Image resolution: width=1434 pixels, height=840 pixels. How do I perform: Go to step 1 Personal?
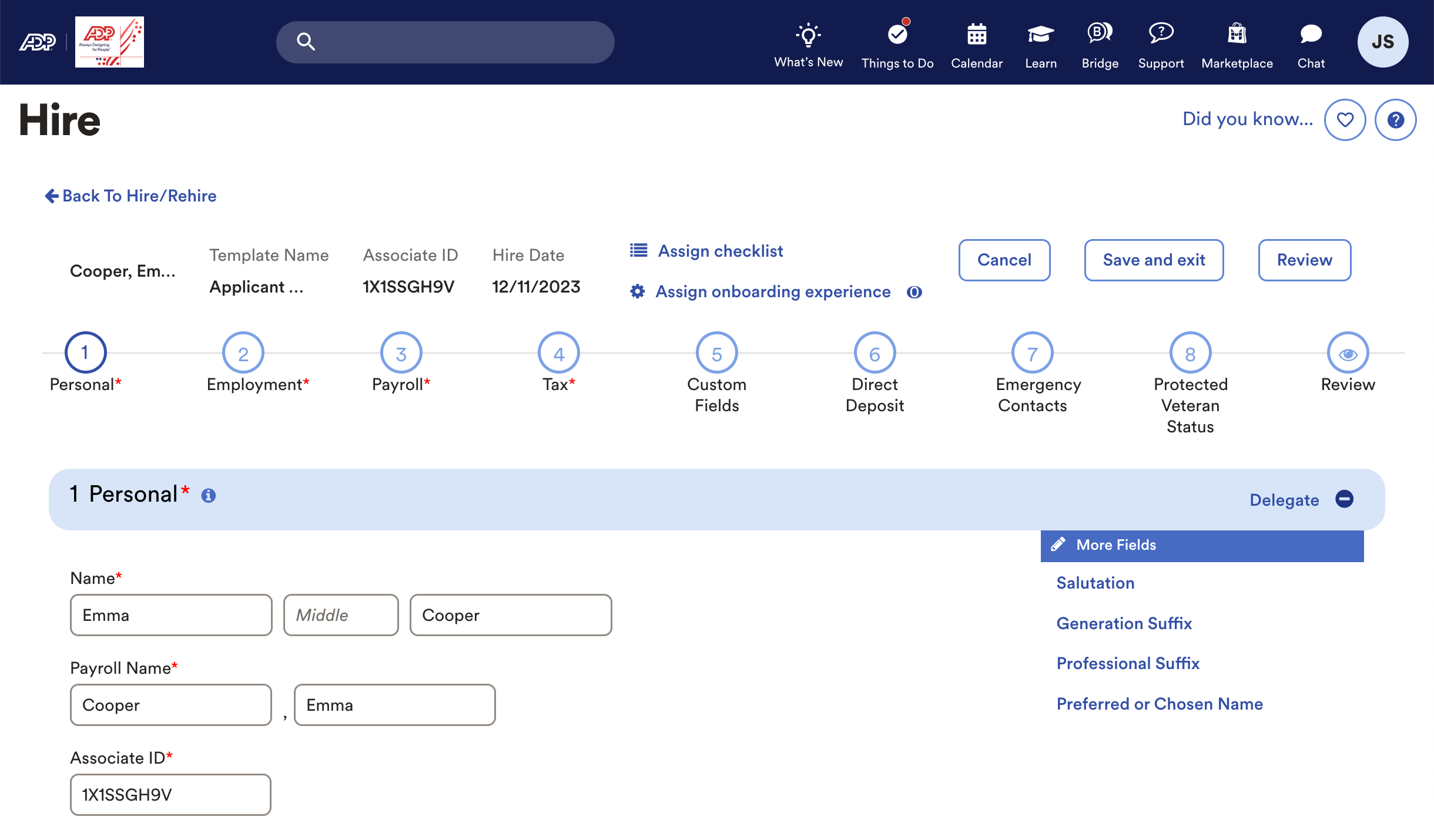click(x=86, y=353)
